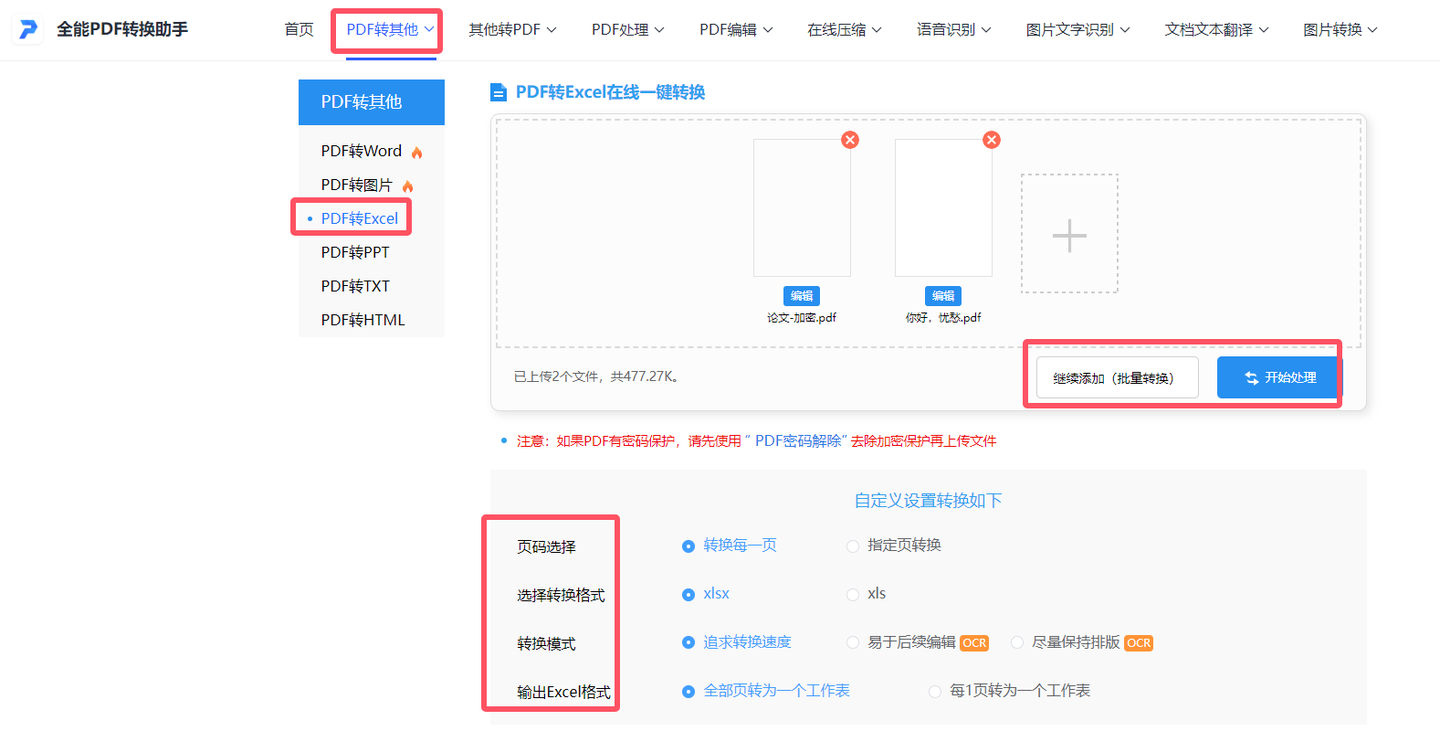Screen dimensions: 1440x731
Task: Expand the 文档文本翻译 dropdown menu
Action: (1217, 30)
